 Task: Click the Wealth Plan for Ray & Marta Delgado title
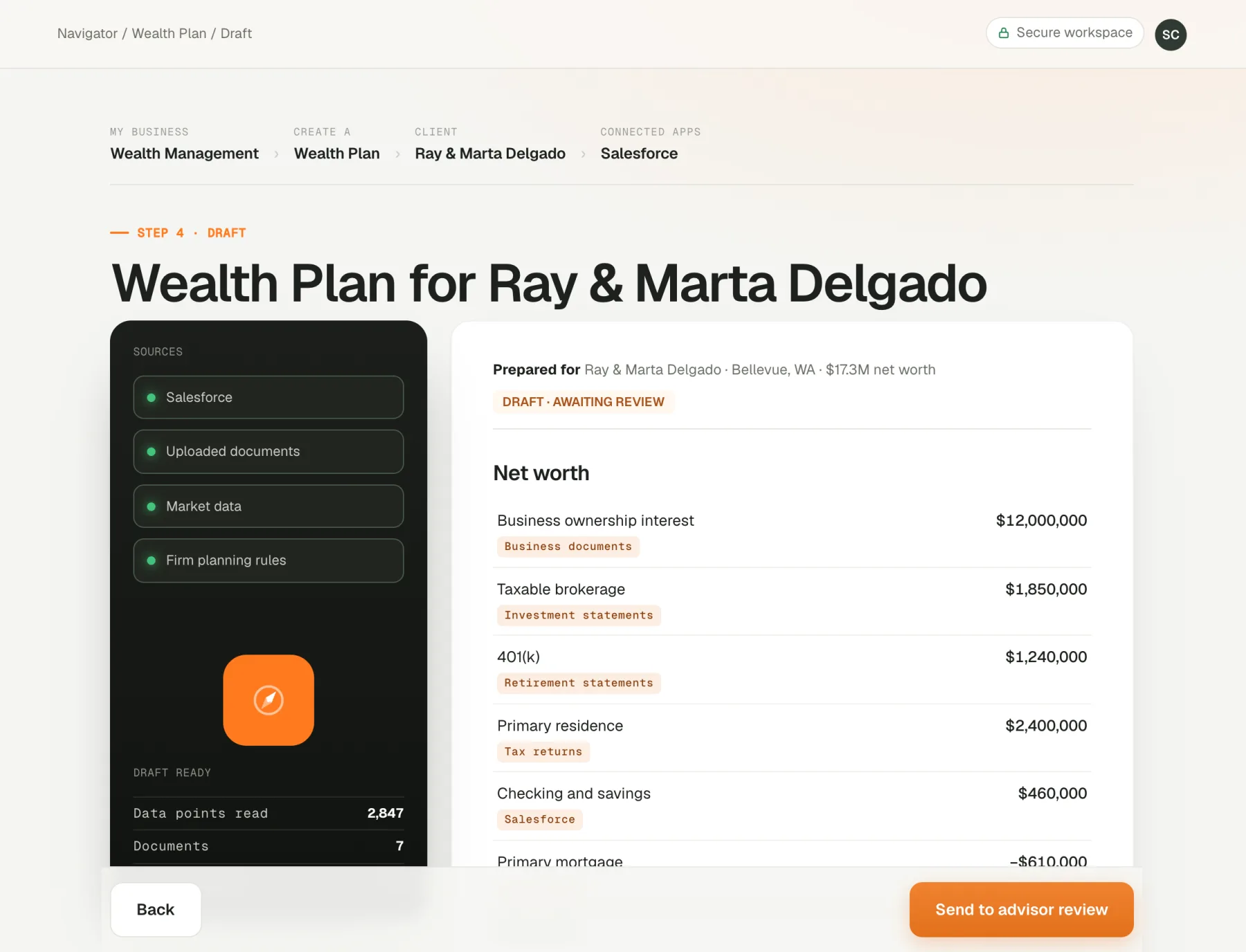coord(549,284)
